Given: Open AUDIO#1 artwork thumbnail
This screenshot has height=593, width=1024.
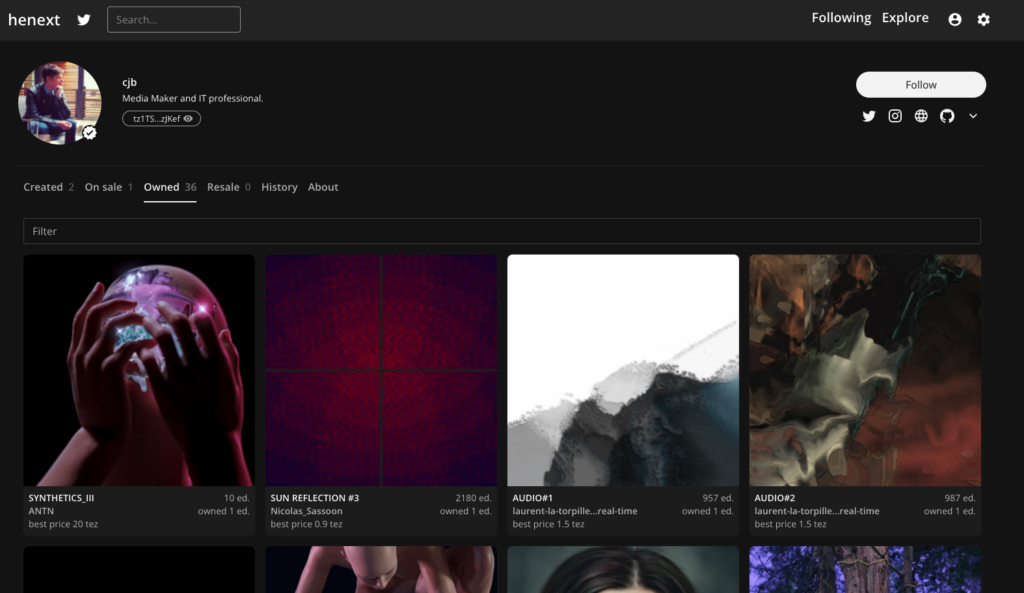Looking at the screenshot, I should pyautogui.click(x=623, y=370).
